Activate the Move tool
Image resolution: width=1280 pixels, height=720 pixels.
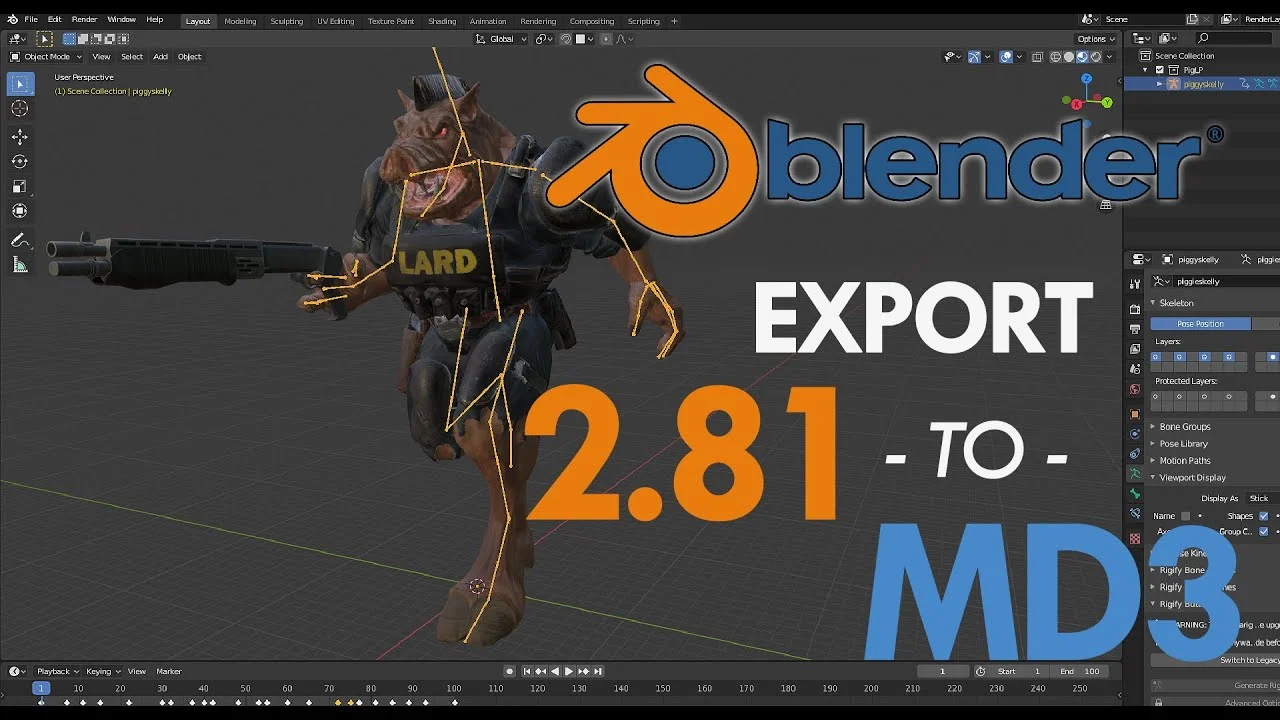[19, 137]
